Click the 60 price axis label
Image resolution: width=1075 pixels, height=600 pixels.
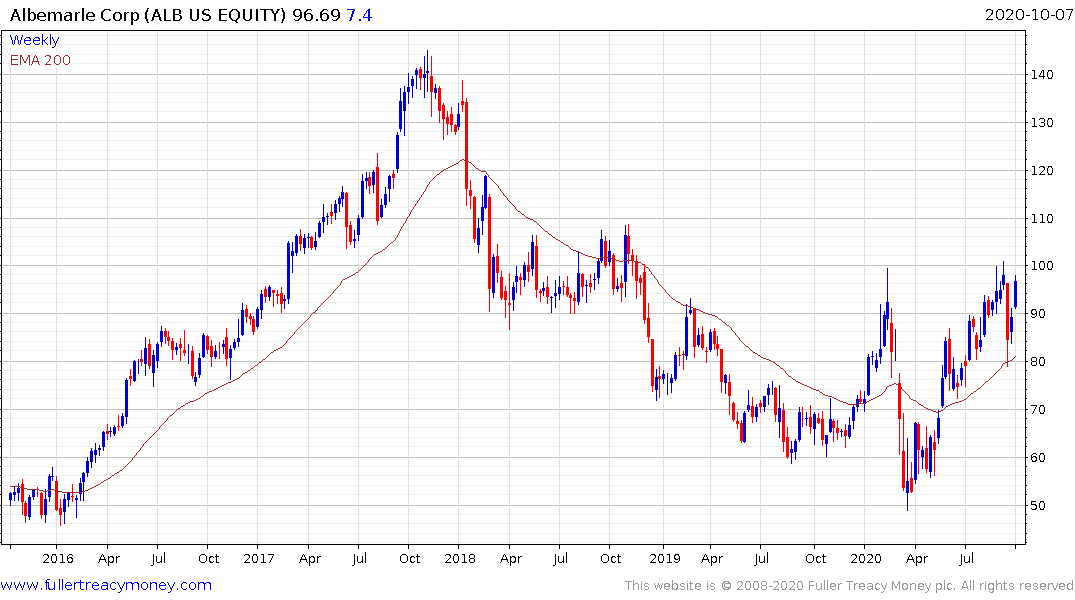pos(1038,458)
